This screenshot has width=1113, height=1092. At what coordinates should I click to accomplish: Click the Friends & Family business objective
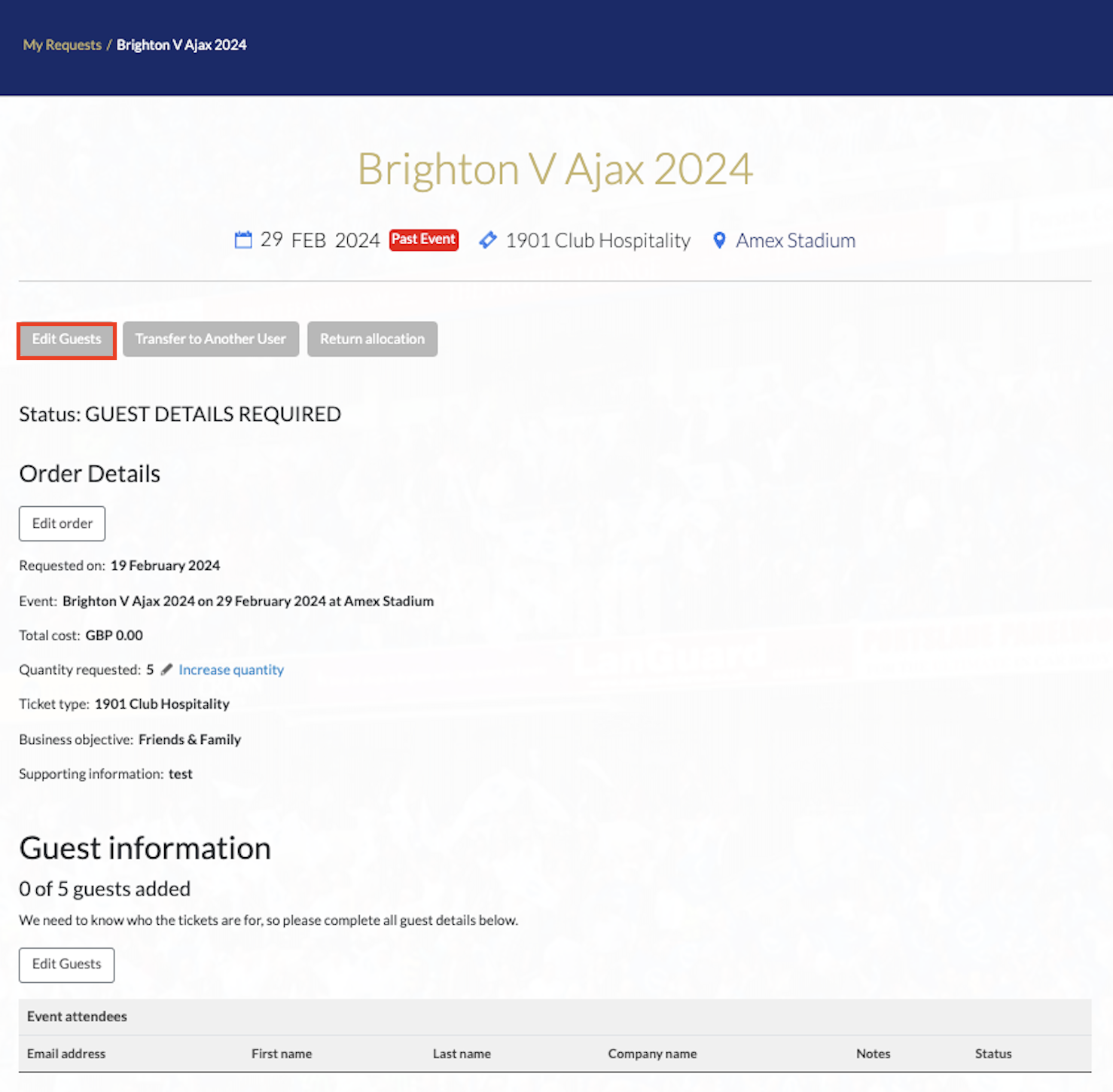point(190,740)
